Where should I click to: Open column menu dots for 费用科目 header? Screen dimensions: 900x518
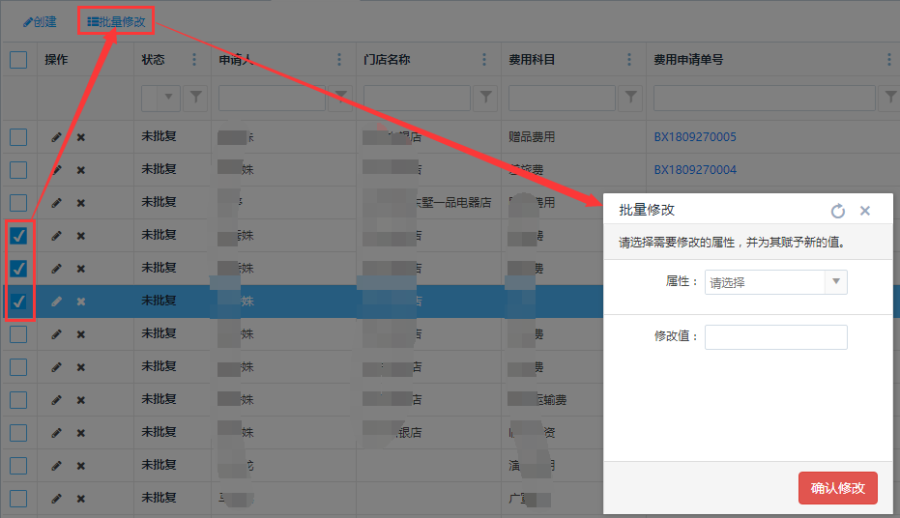(x=629, y=60)
